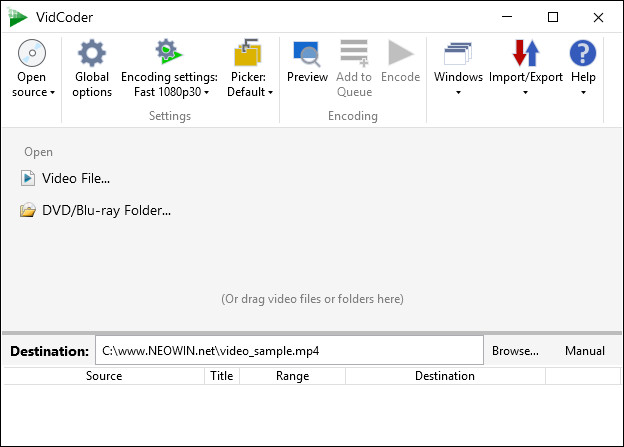Click the Browse... button
Screen dimensions: 624x447
[x=515, y=351]
